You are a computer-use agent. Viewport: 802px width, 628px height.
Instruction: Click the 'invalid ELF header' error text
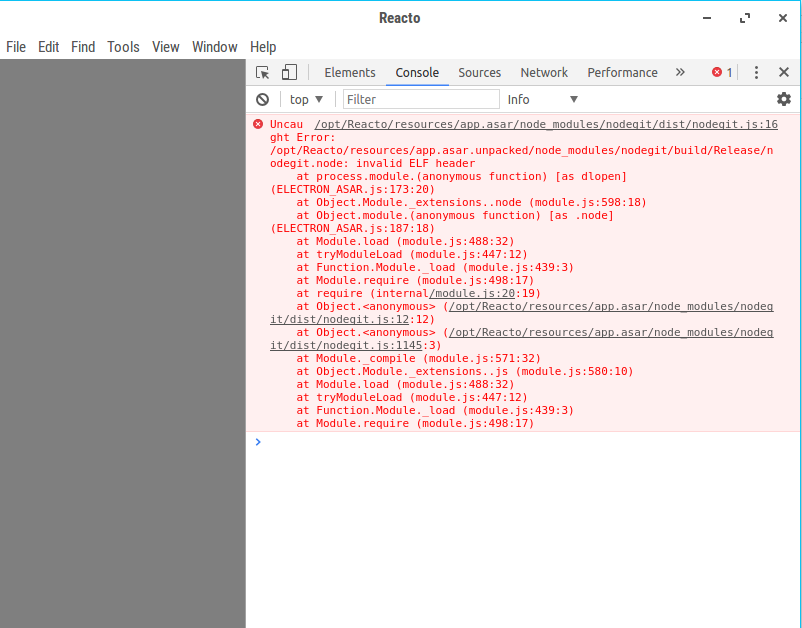click(x=416, y=164)
